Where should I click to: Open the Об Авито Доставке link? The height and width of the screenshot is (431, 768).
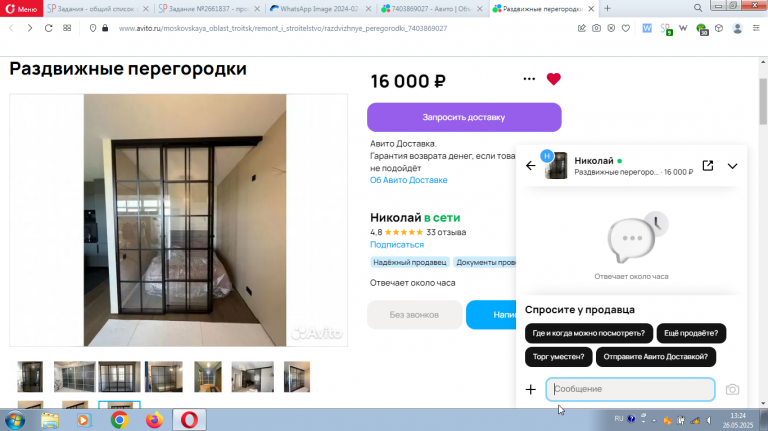(408, 180)
